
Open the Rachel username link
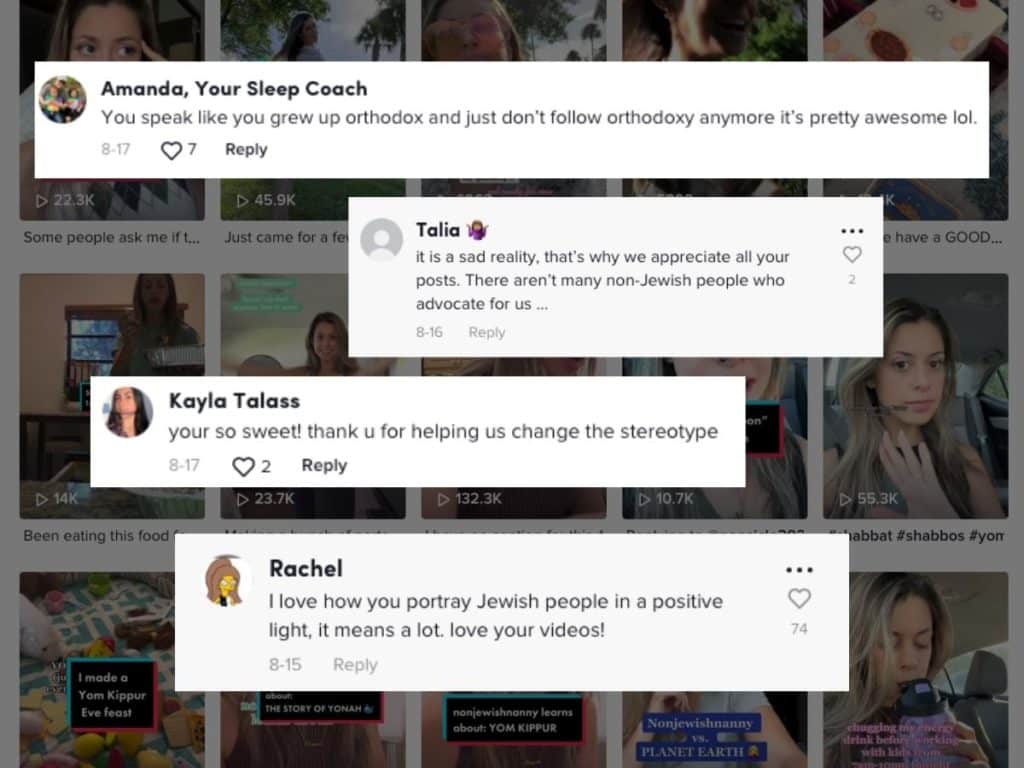point(306,568)
